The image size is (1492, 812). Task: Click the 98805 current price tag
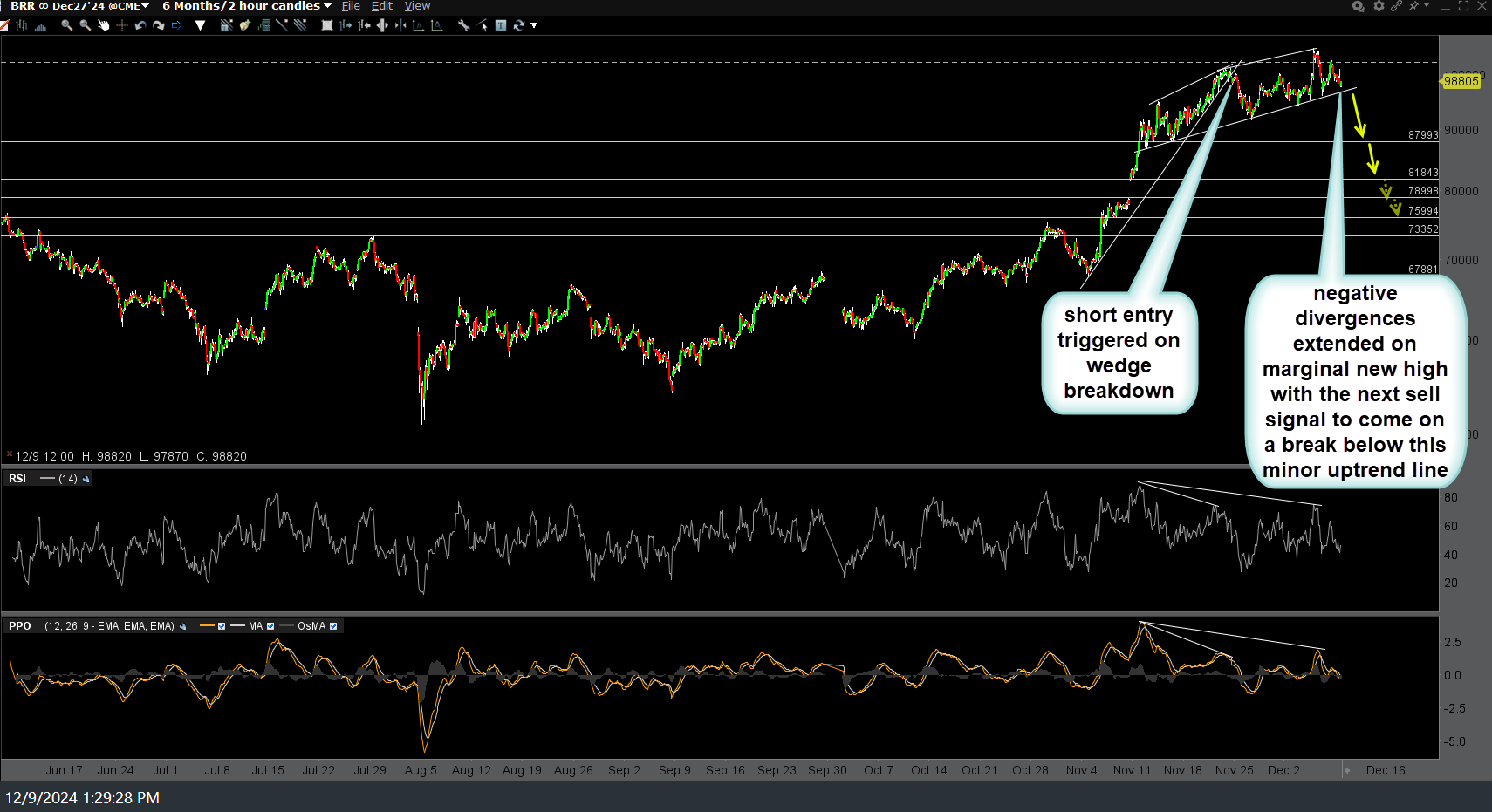[1461, 81]
